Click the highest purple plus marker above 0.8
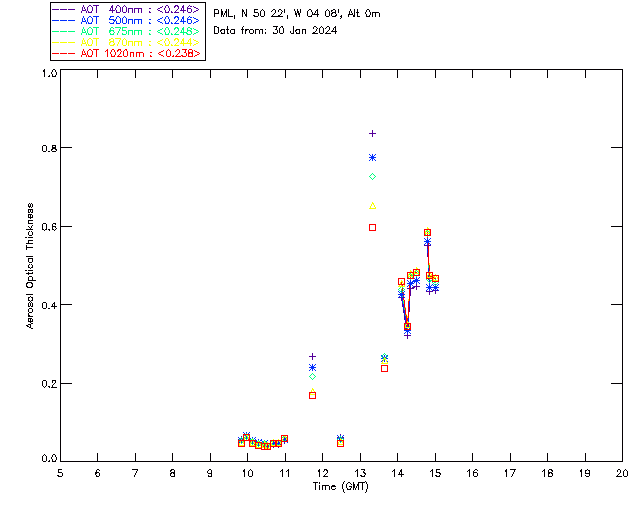640x512 pixels. coord(372,134)
